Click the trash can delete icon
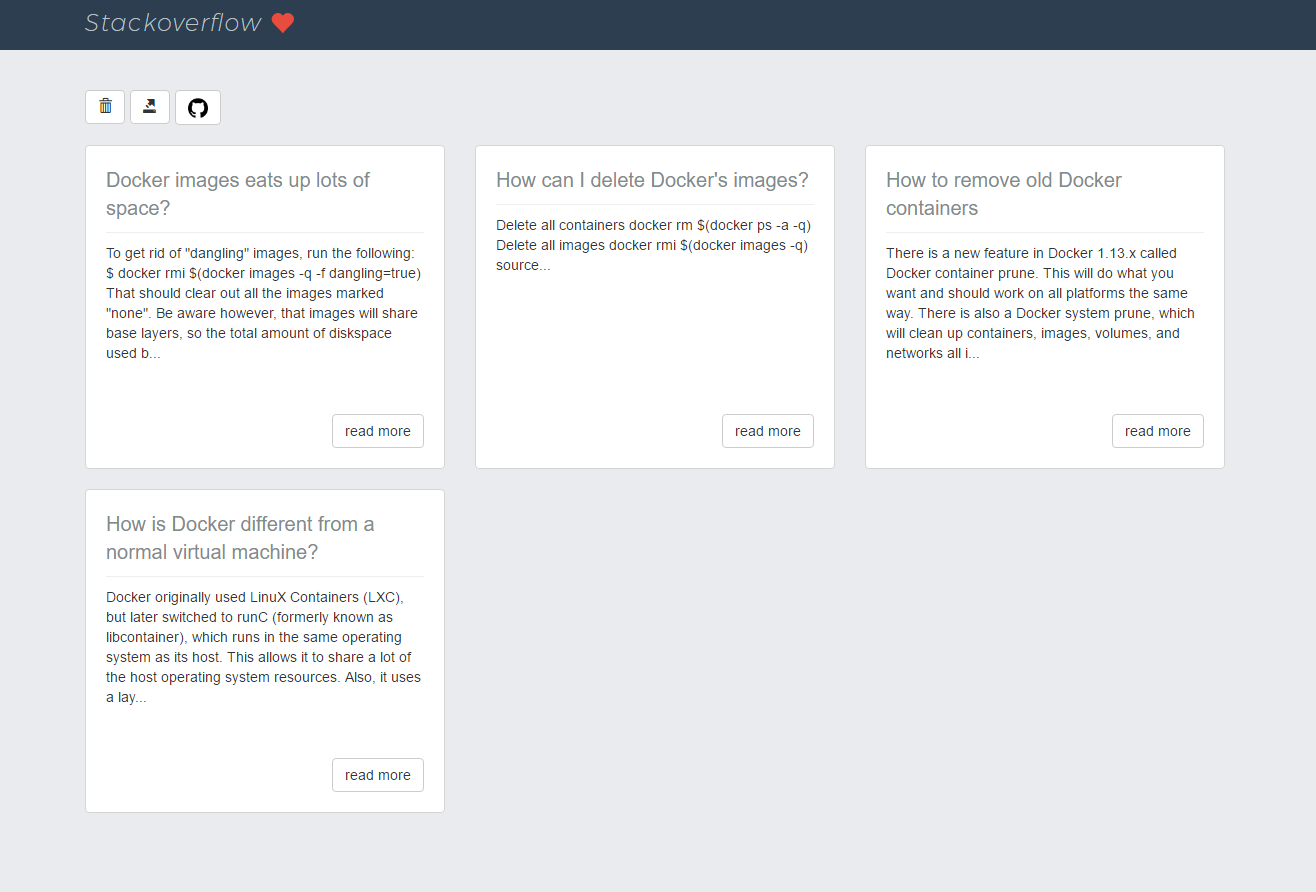The height and width of the screenshot is (892, 1316). click(x=105, y=107)
